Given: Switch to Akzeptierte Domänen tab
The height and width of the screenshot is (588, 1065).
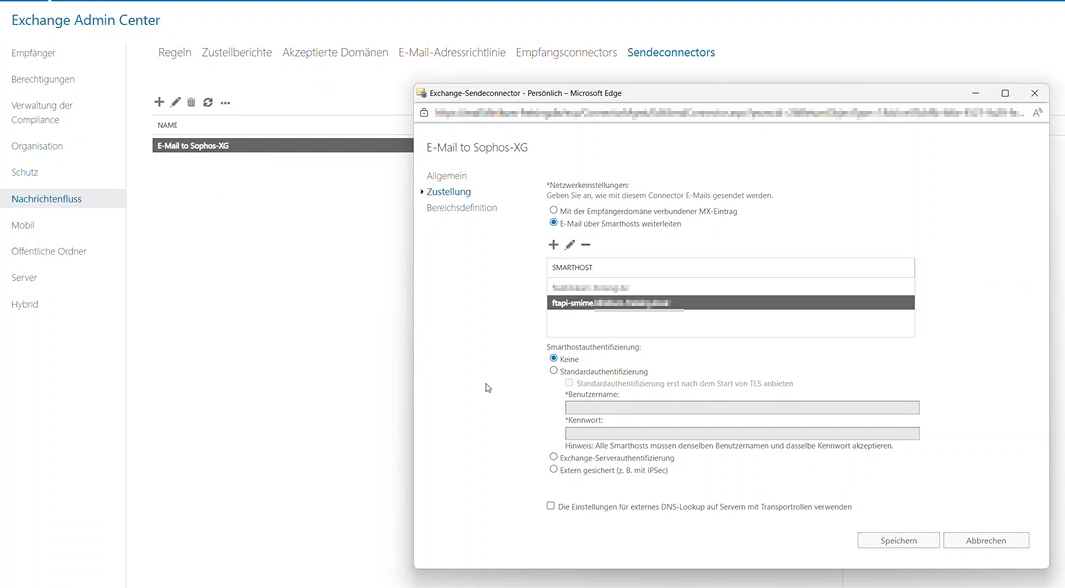Looking at the screenshot, I should [x=335, y=52].
